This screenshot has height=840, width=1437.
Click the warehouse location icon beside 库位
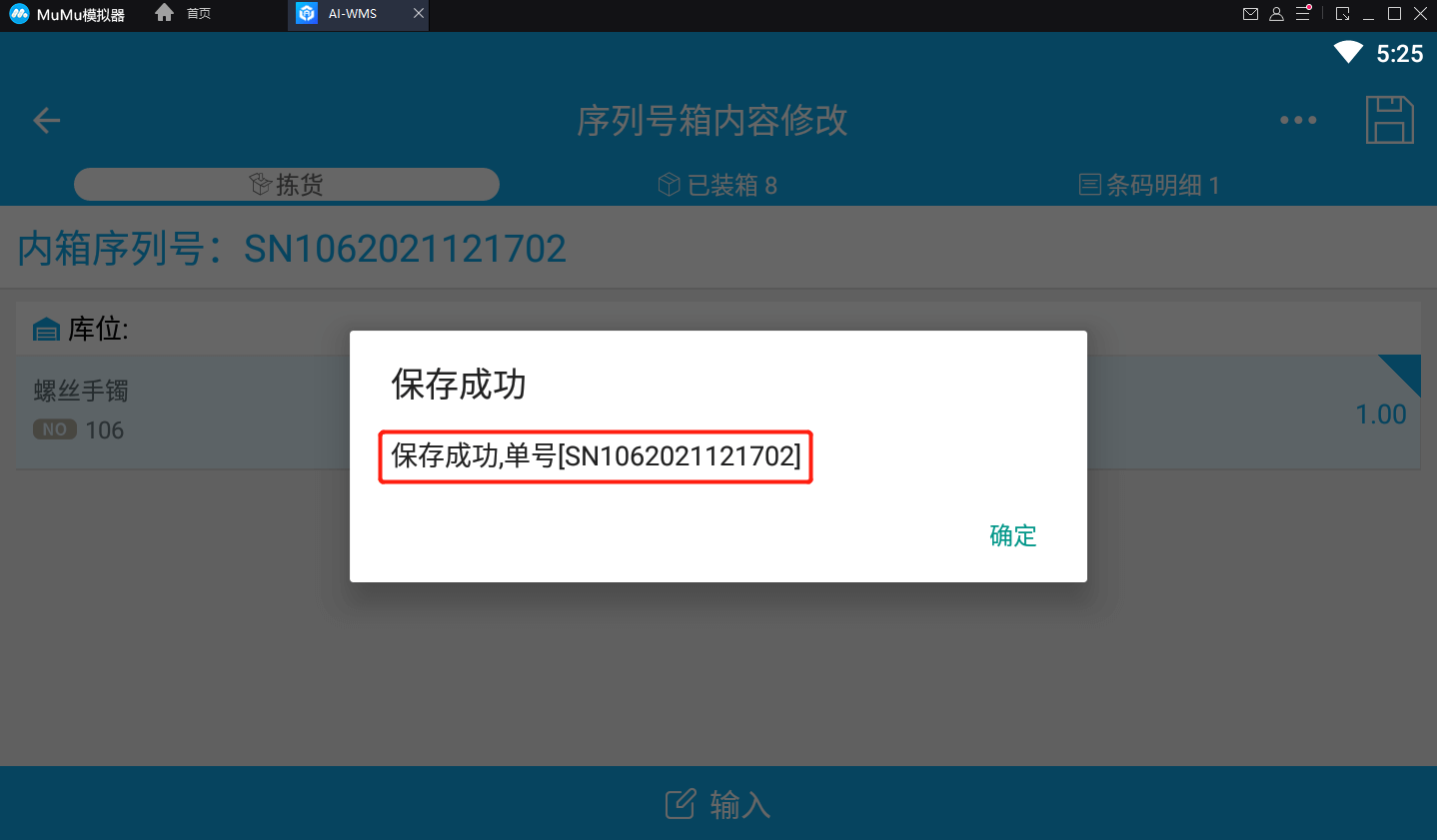47,330
